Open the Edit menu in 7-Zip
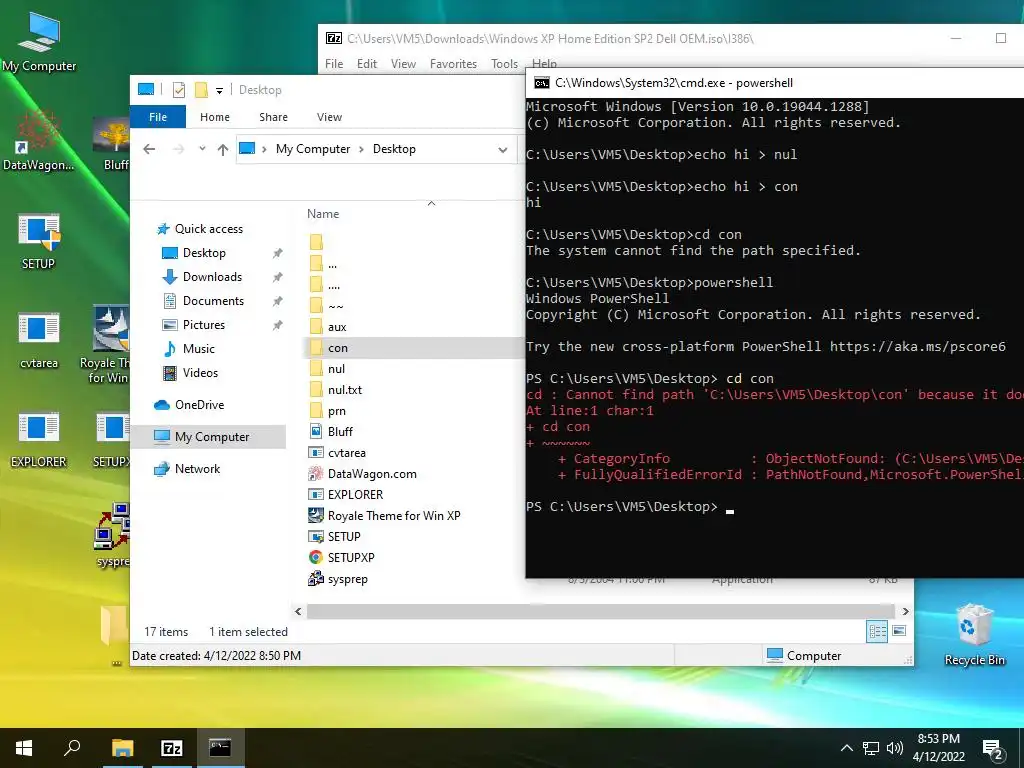The width and height of the screenshot is (1024, 768). tap(366, 63)
